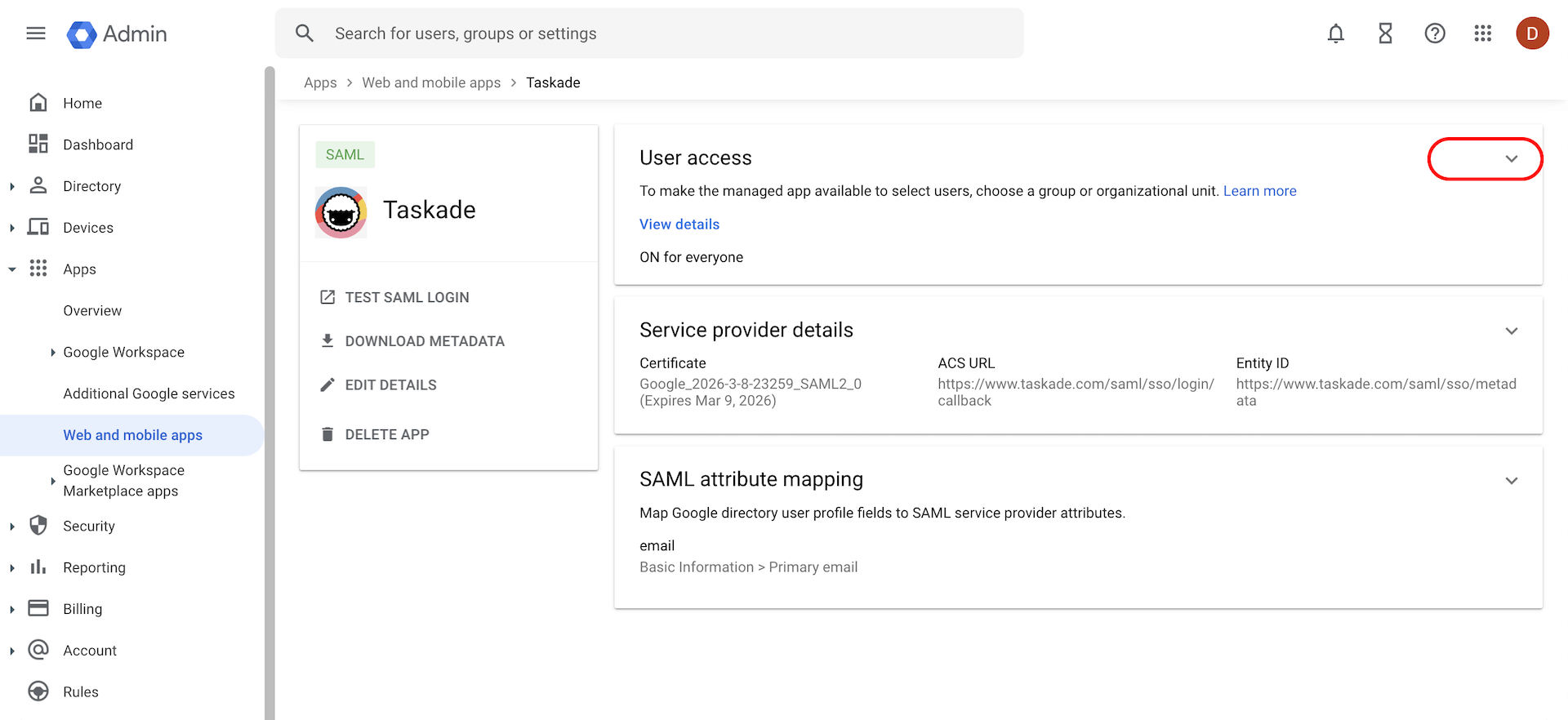
Task: Open the Learn more link
Action: (1259, 191)
